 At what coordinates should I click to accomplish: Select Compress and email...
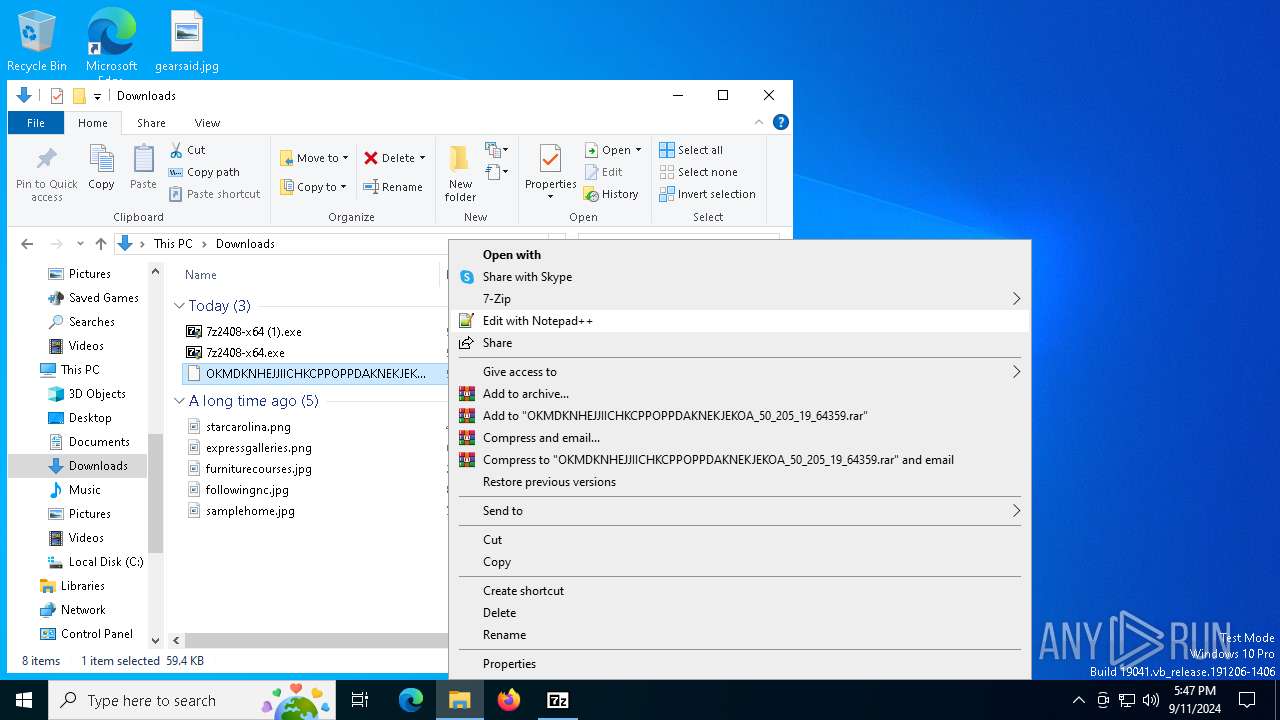(x=740, y=438)
